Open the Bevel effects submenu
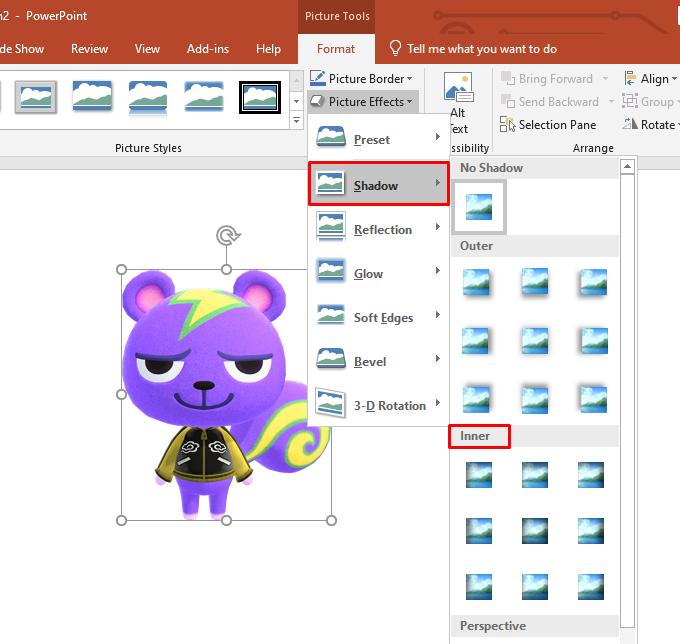The height and width of the screenshot is (644, 680). (378, 361)
